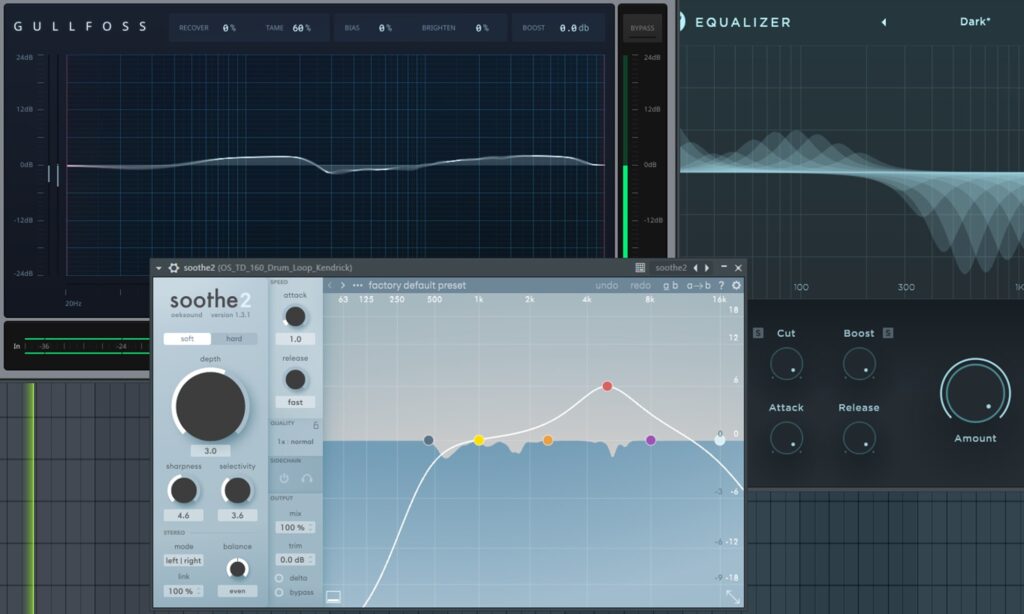Click the Attack knob in Equalizer
This screenshot has height=614, width=1024.
point(786,438)
